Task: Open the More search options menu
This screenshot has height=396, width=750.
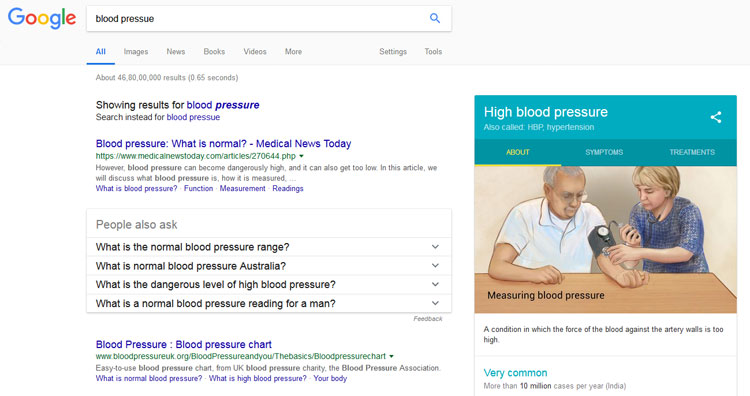Action: 293,52
